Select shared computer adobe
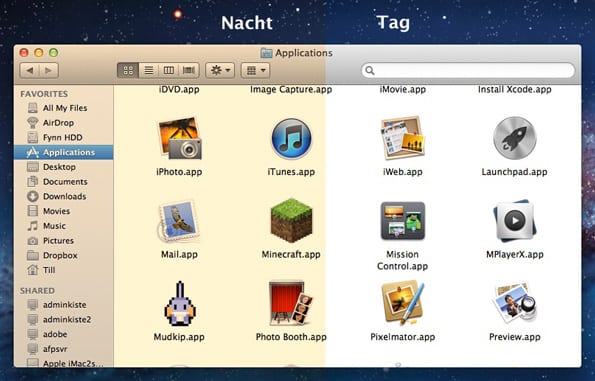The image size is (595, 381). [63, 334]
